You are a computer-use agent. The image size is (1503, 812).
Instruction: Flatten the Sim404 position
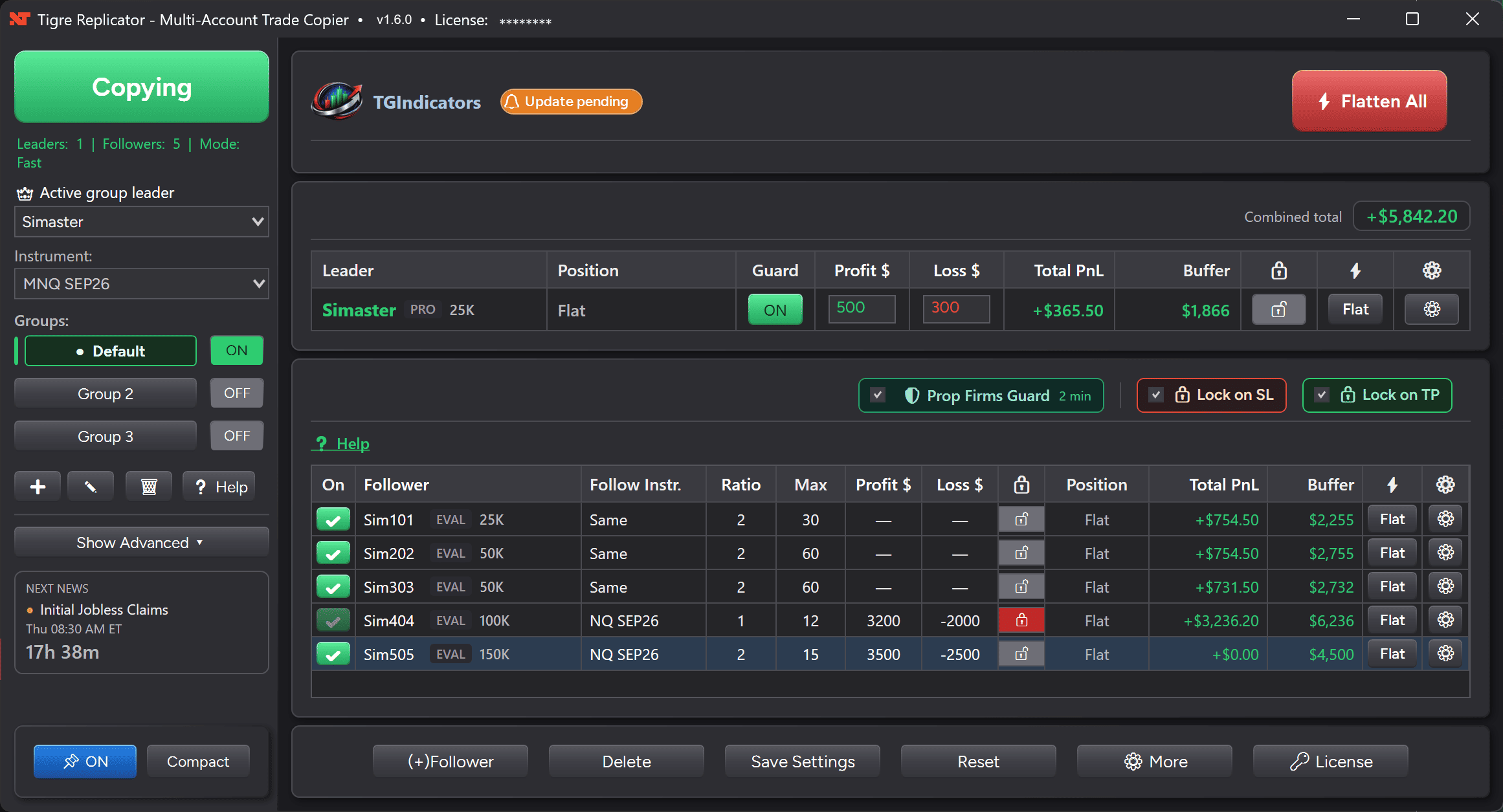(1392, 620)
